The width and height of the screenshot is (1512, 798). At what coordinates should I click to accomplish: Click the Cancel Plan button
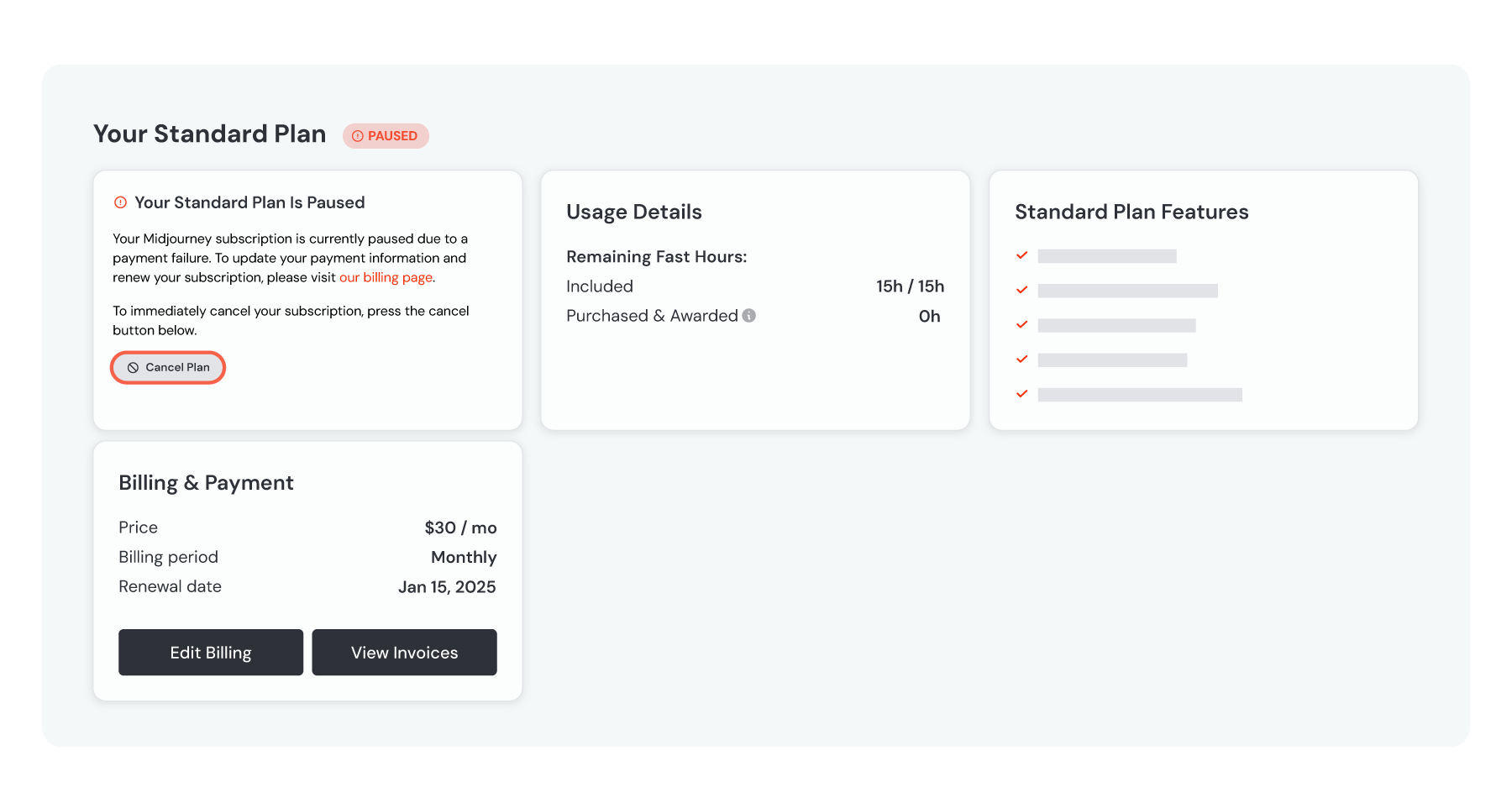168,368
